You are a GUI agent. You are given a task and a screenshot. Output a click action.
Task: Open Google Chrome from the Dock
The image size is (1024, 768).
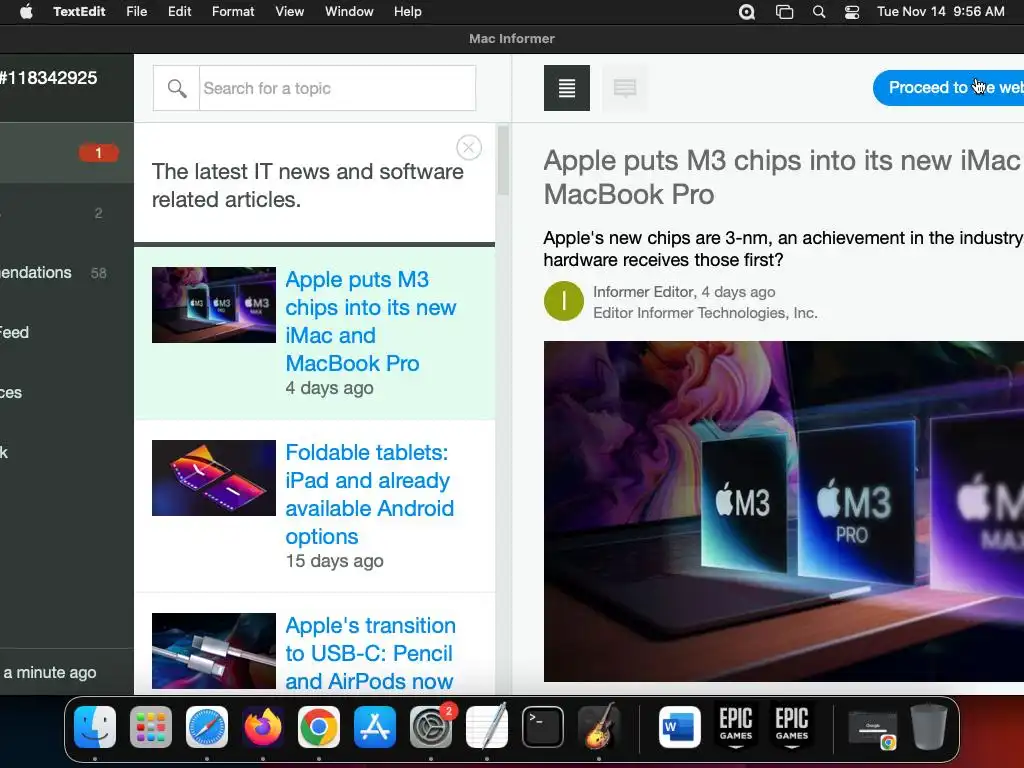[319, 727]
